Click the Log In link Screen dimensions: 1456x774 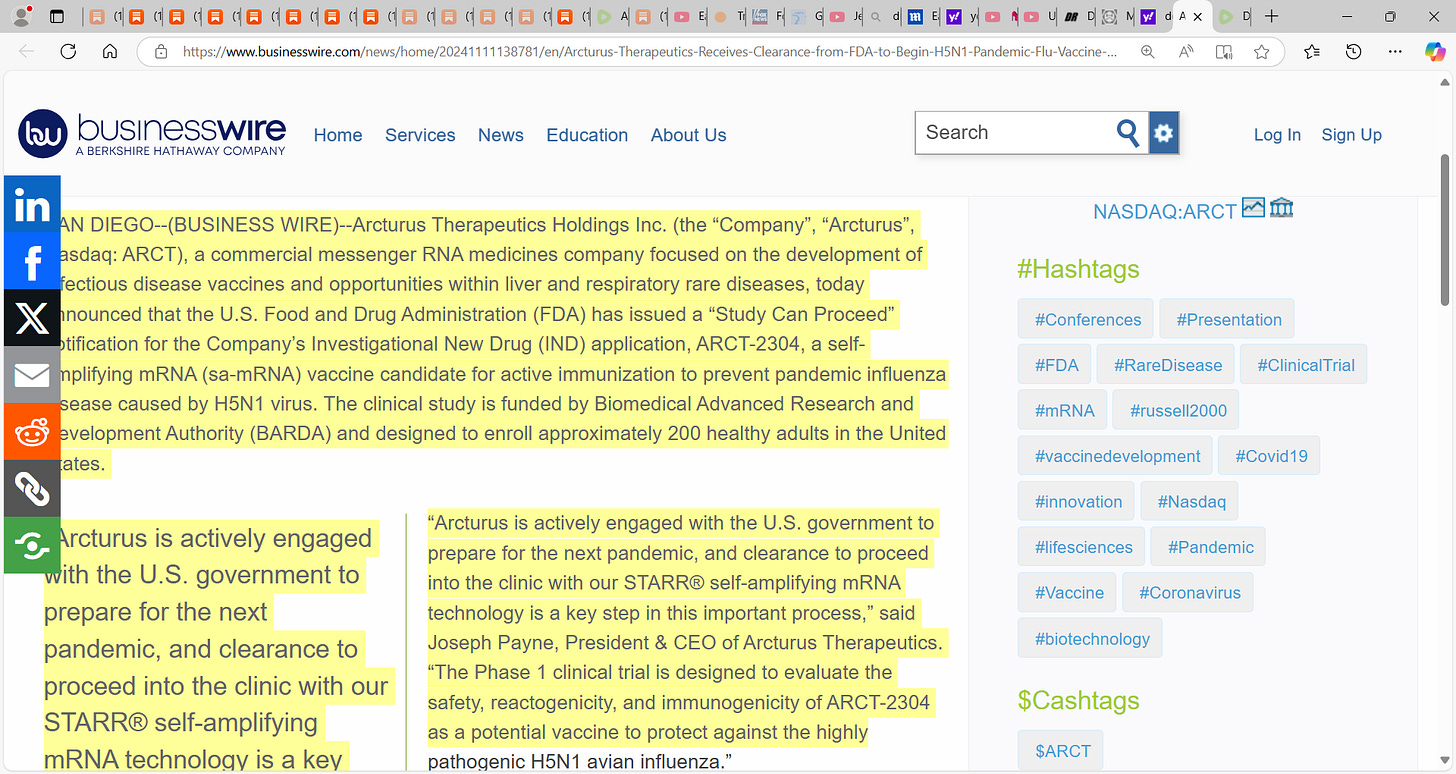click(x=1277, y=135)
